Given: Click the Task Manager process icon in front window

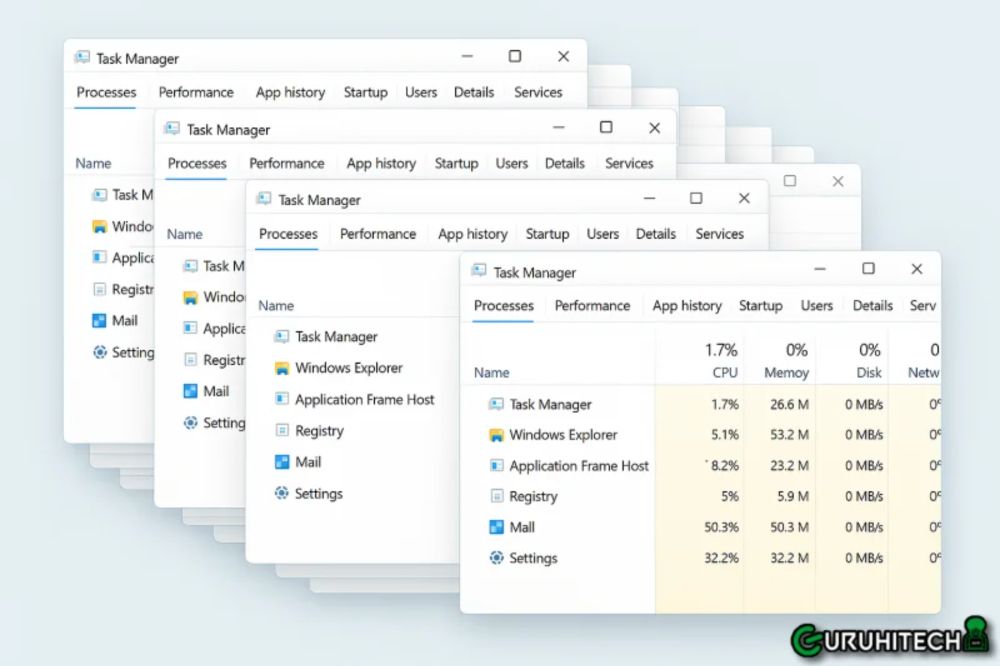Looking at the screenshot, I should [496, 404].
